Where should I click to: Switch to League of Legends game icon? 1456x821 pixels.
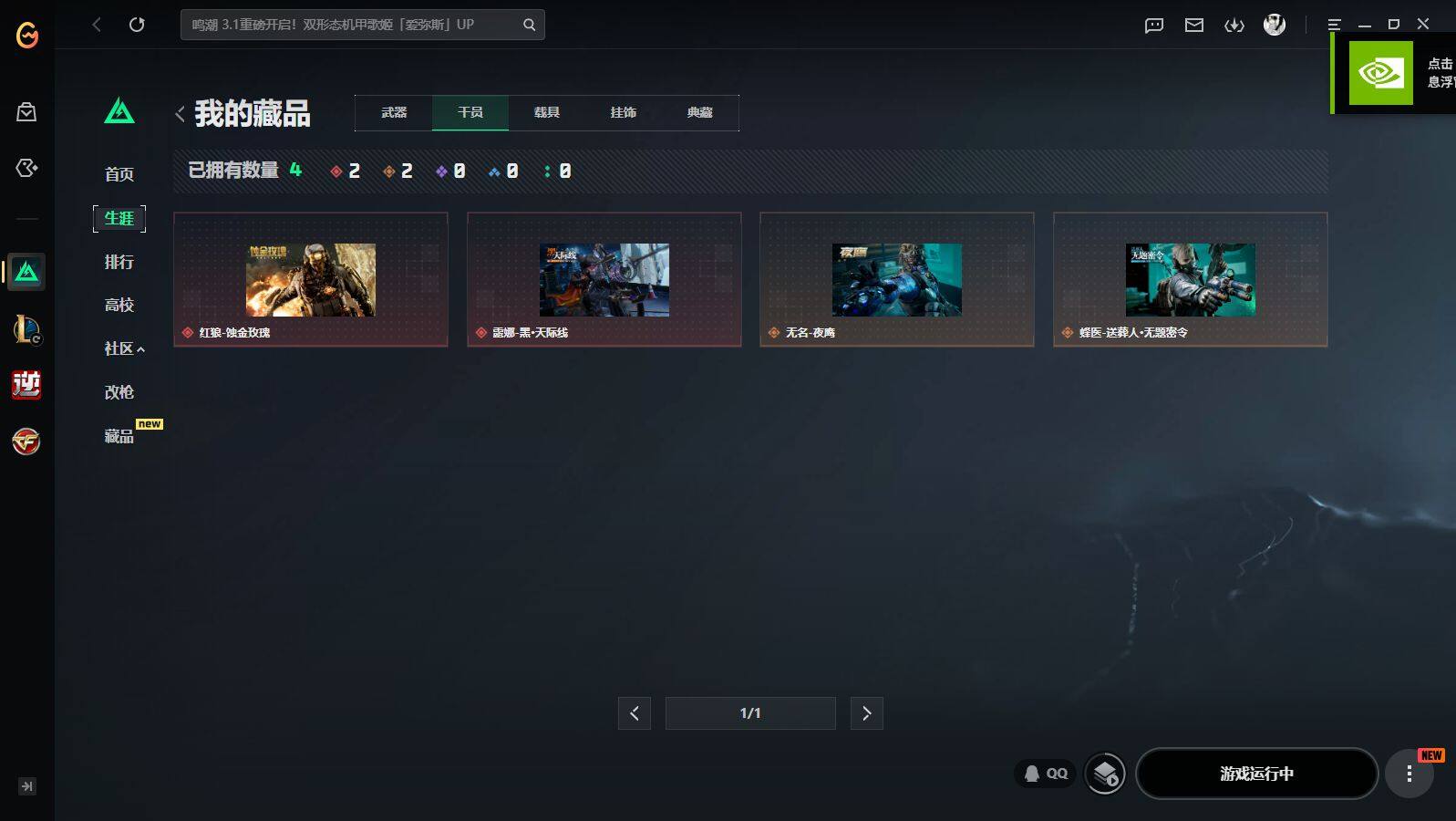coord(26,329)
